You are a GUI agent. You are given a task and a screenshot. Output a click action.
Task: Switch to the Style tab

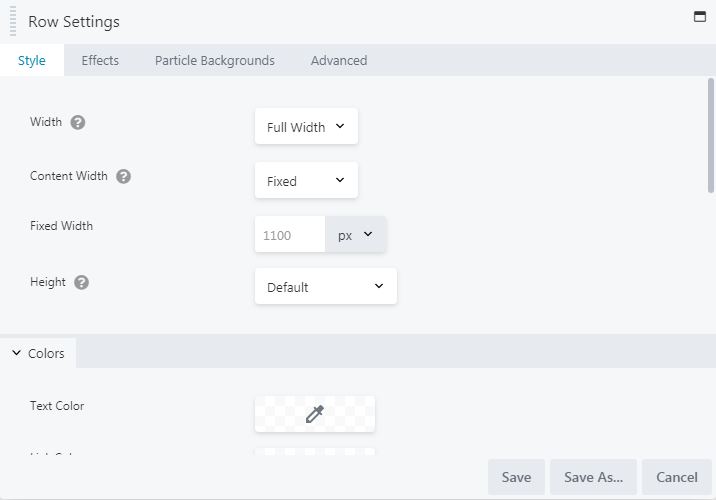pyautogui.click(x=32, y=61)
